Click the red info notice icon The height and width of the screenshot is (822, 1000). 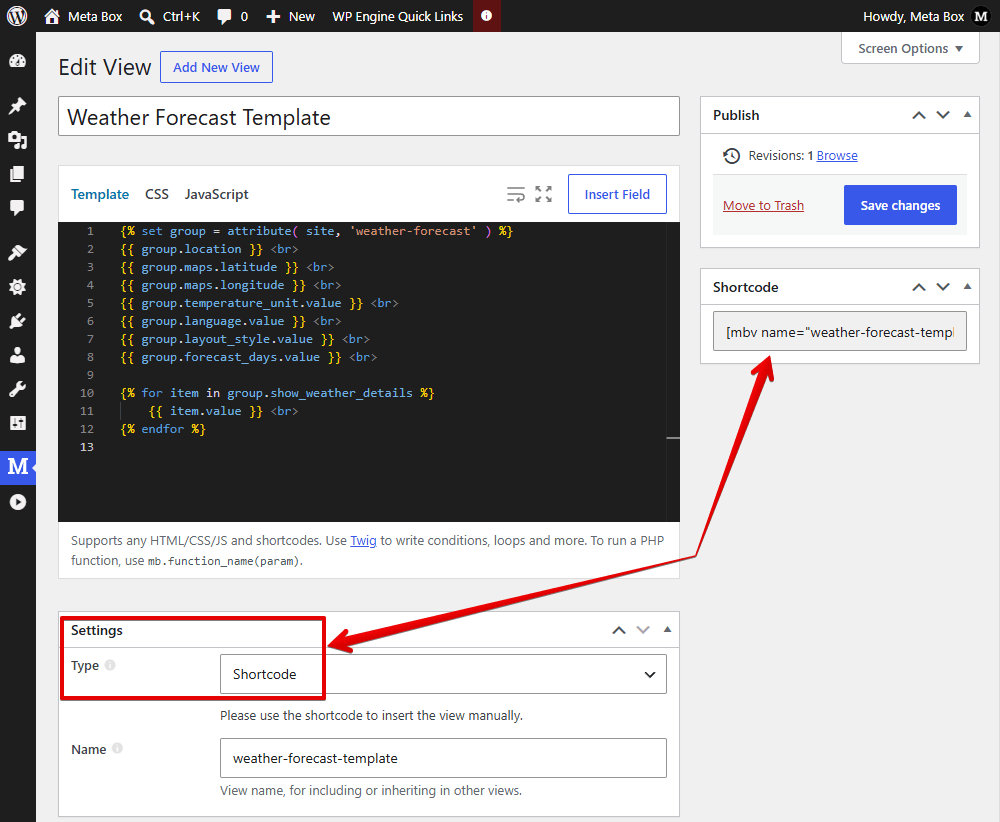(487, 16)
